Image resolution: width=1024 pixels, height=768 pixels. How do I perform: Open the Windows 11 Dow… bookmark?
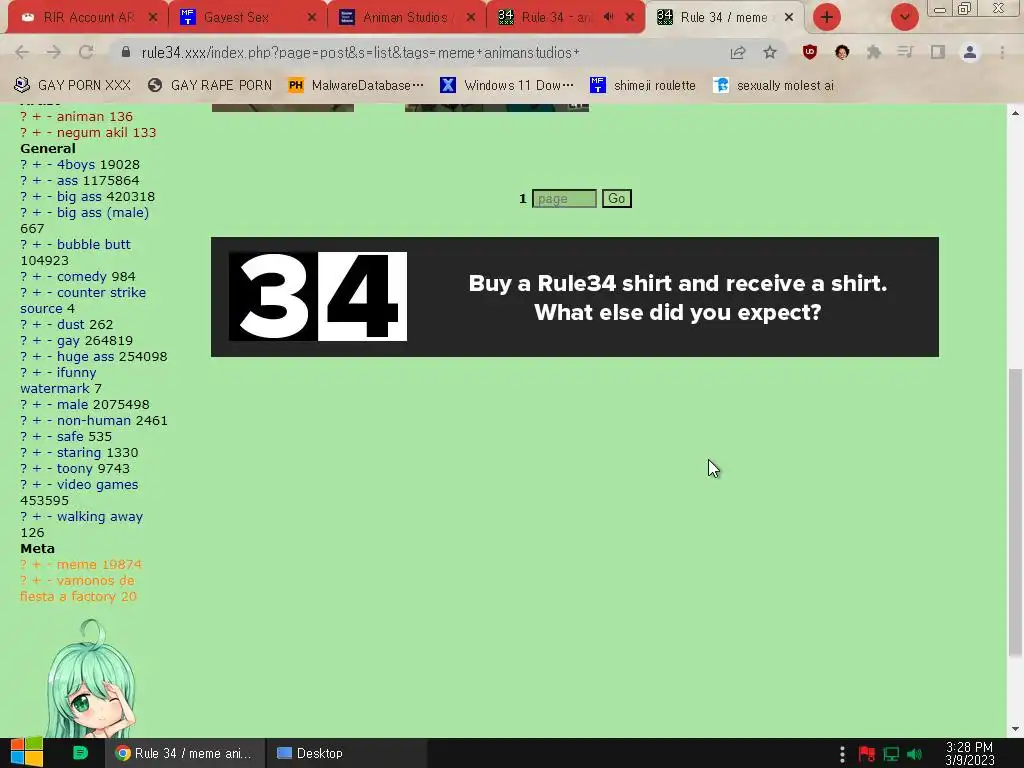507,85
